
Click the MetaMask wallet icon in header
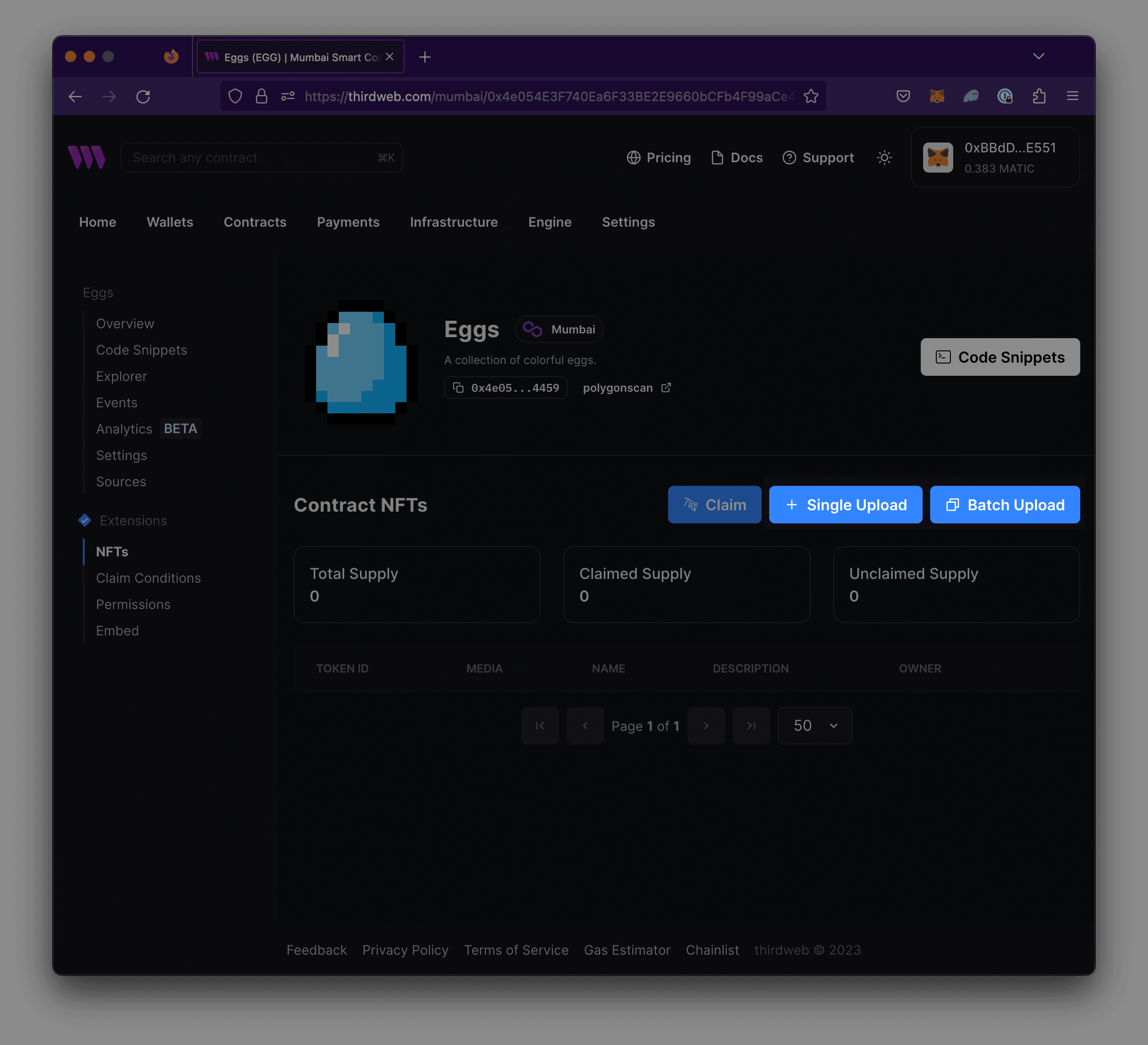938,157
